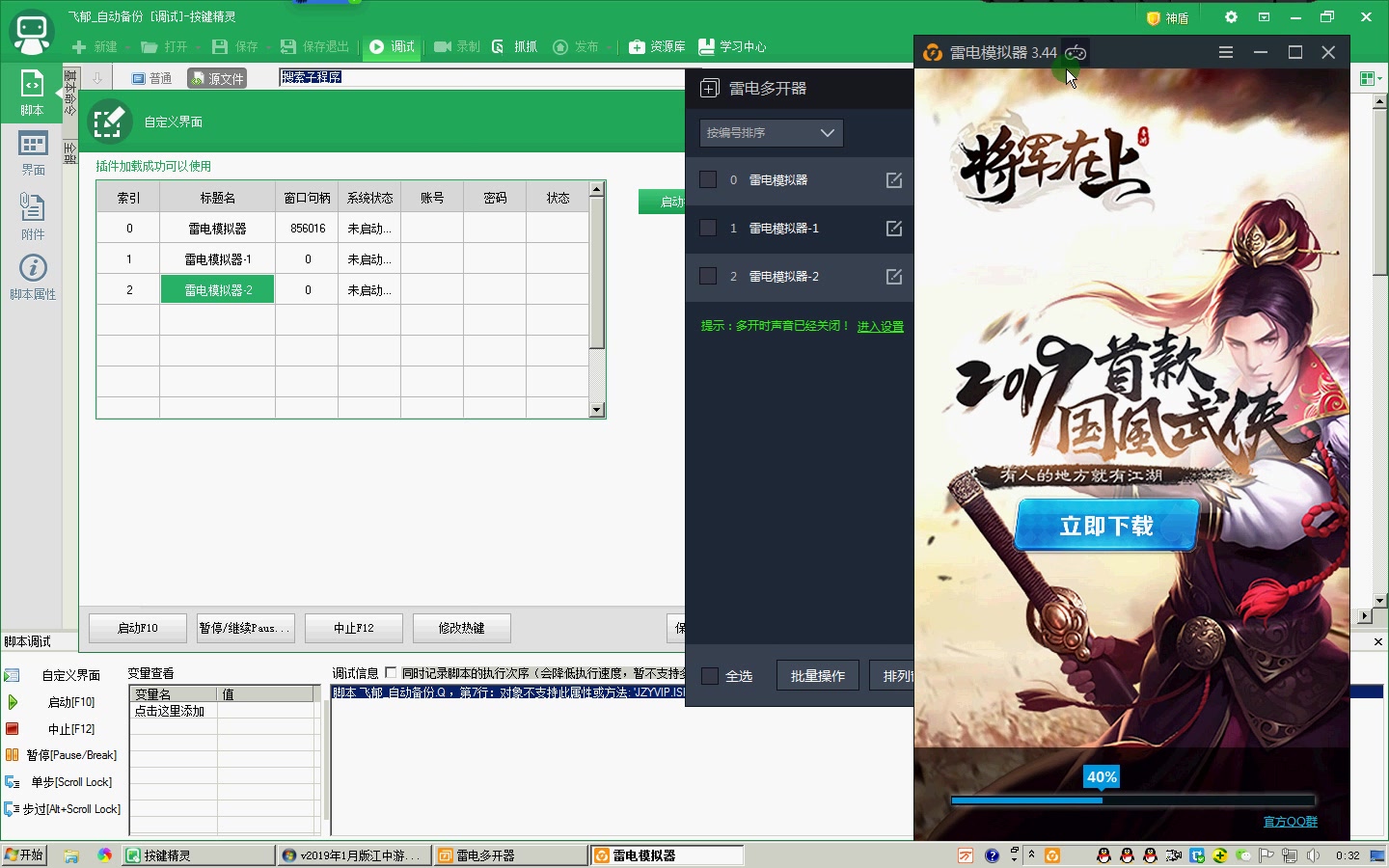The width and height of the screenshot is (1389, 868).
Task: Click the down arrow beside 普通 tab
Action: tap(97, 78)
